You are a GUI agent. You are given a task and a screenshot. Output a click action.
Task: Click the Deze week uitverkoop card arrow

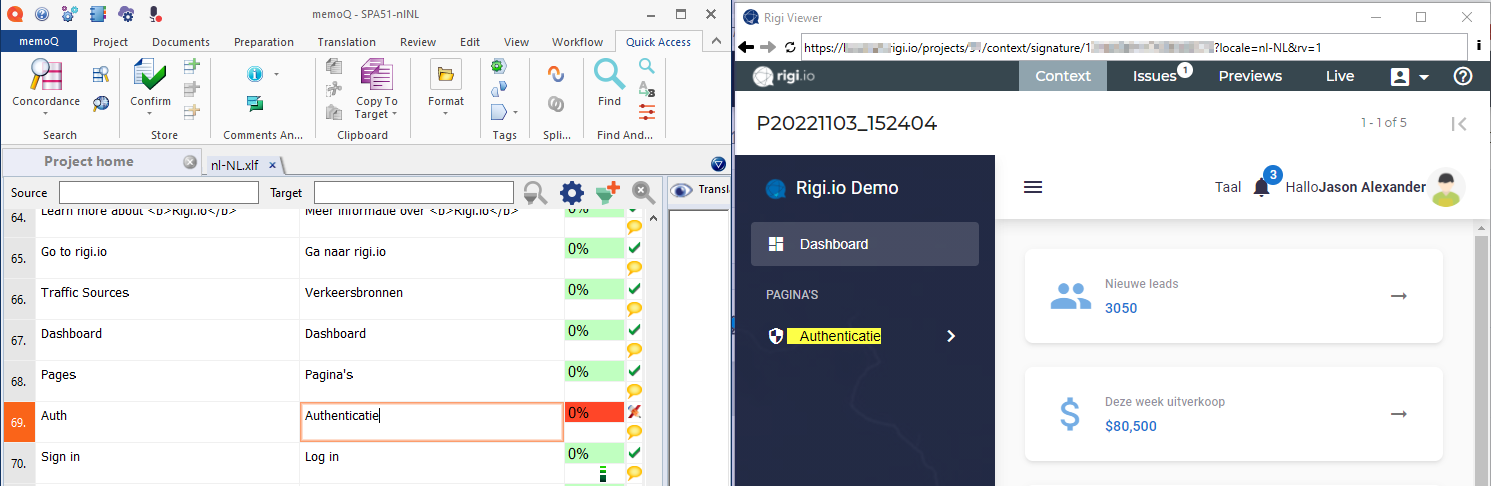click(1399, 414)
